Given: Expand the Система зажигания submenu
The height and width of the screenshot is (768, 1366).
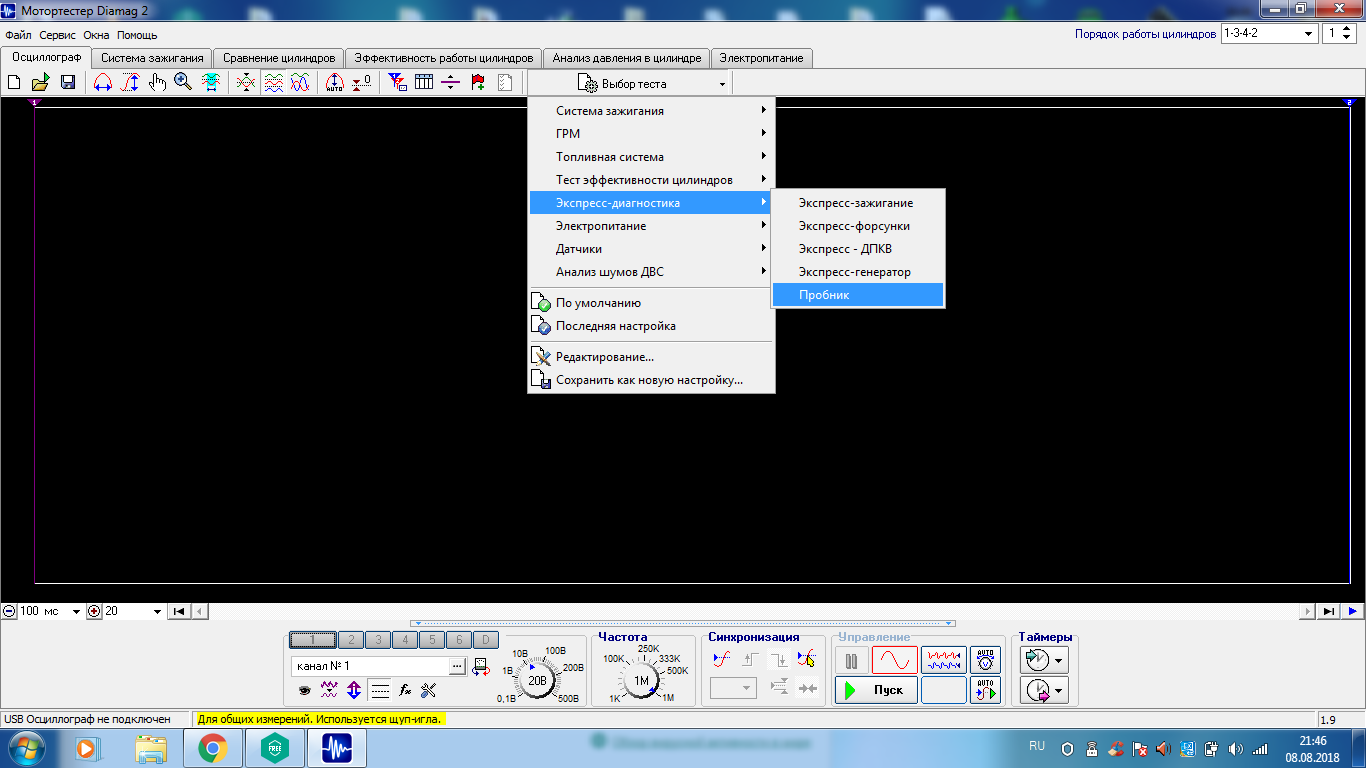Looking at the screenshot, I should point(651,111).
